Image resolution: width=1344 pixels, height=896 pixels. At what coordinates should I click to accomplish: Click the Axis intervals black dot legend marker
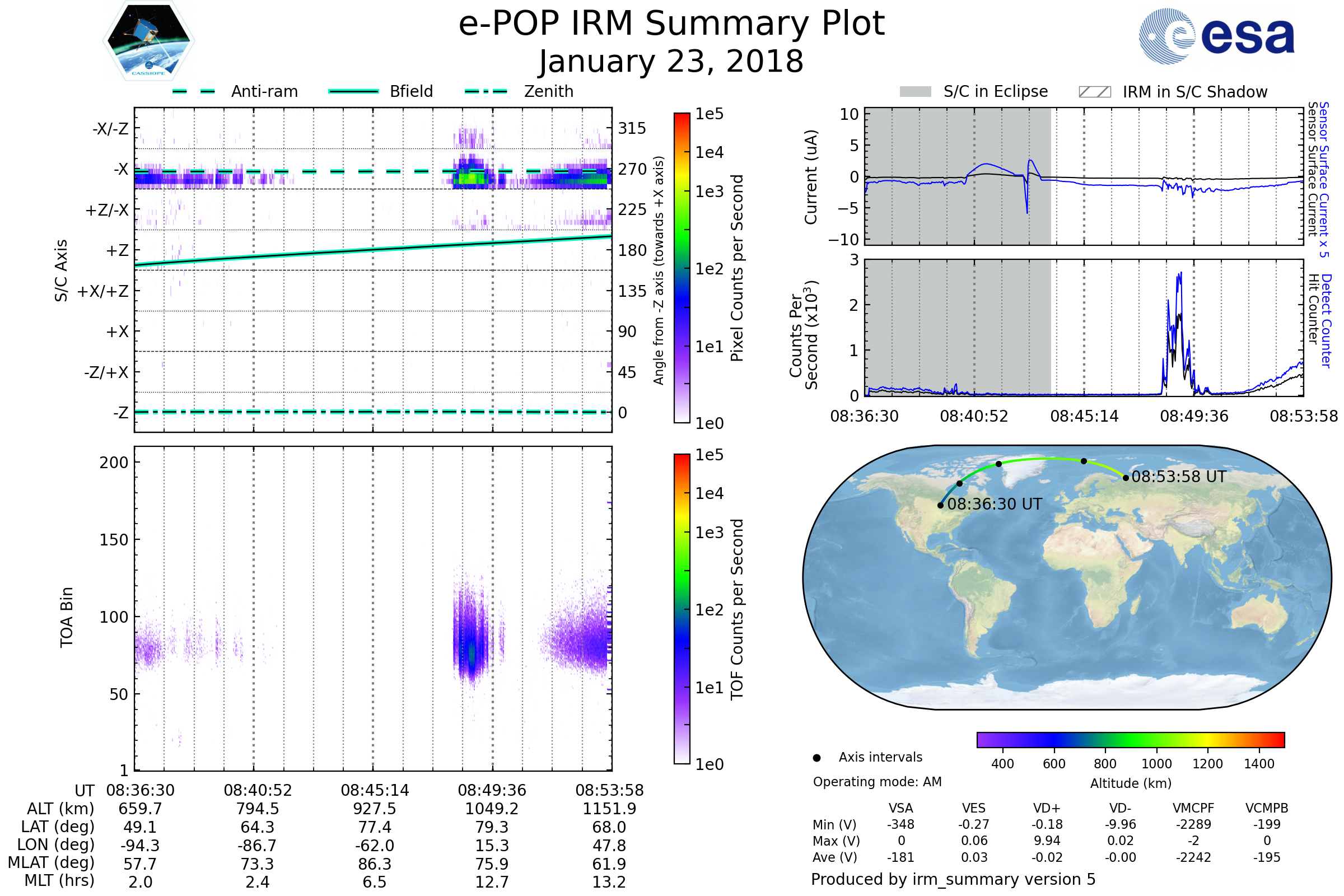coord(816,758)
